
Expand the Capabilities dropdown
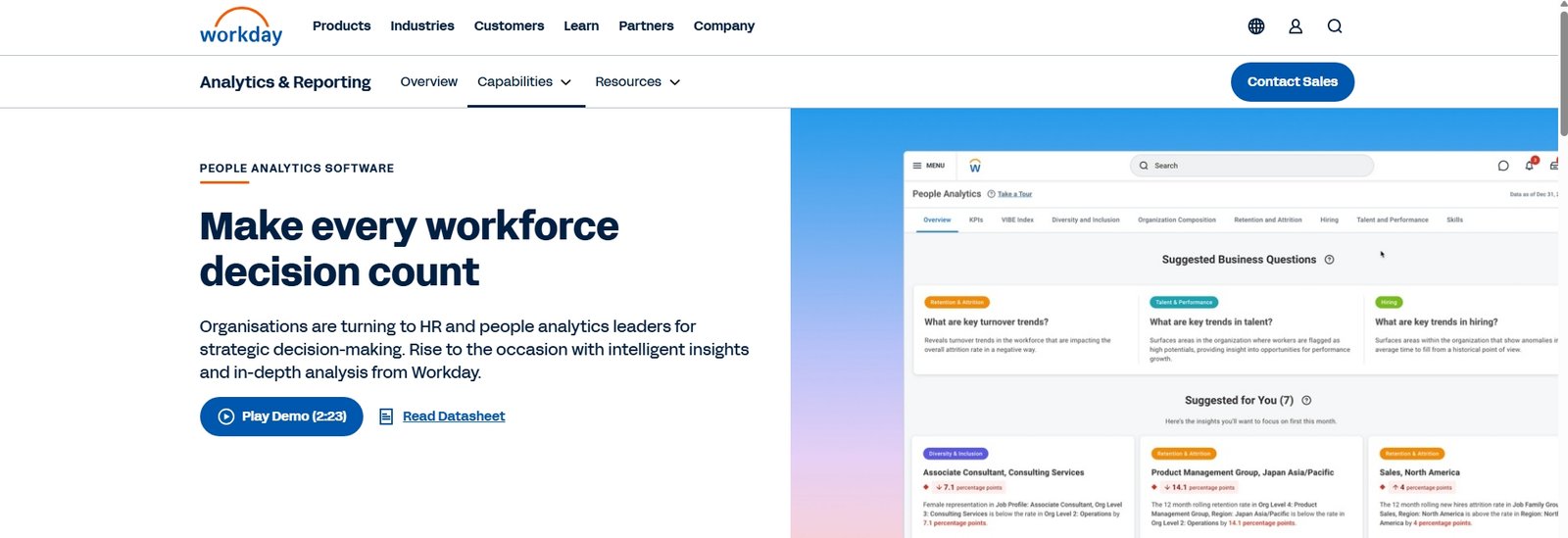click(x=524, y=81)
